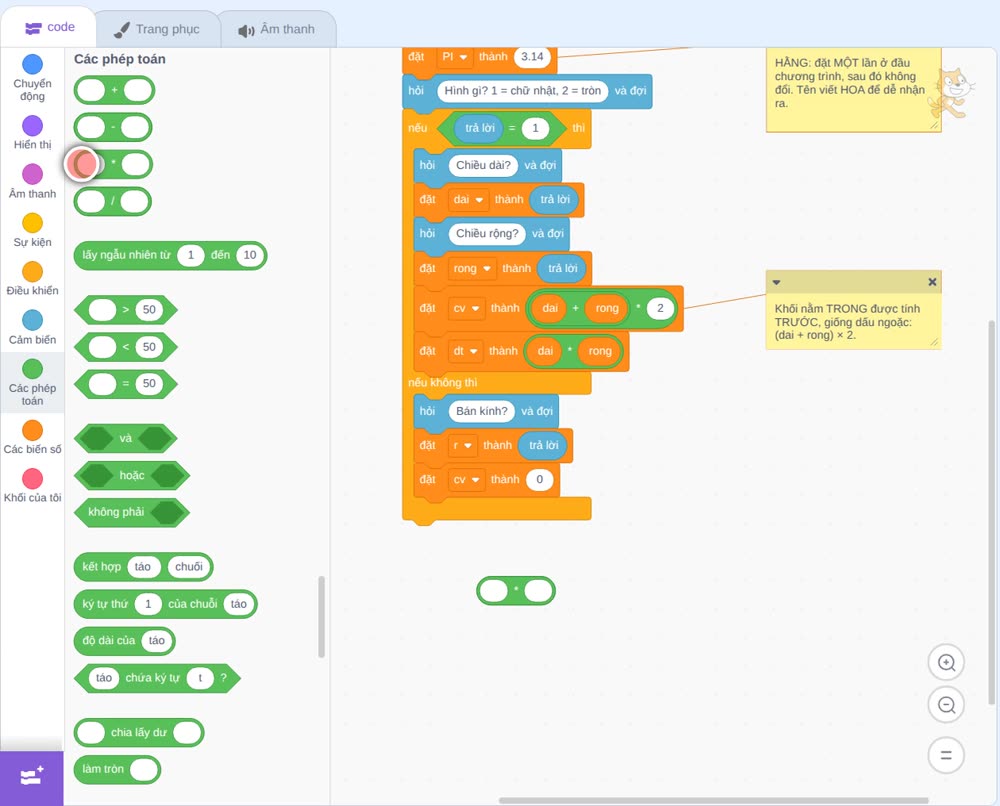Open the dai variable dropdown

469,200
